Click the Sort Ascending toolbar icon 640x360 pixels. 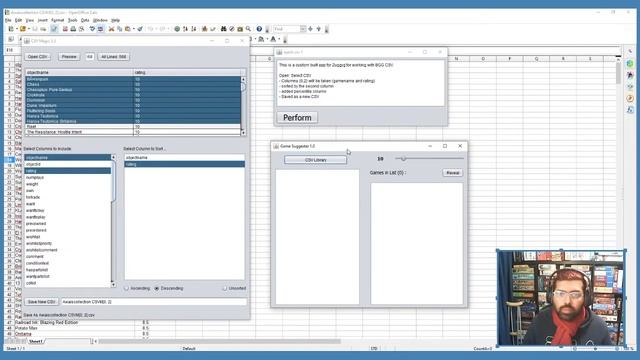(185, 29)
